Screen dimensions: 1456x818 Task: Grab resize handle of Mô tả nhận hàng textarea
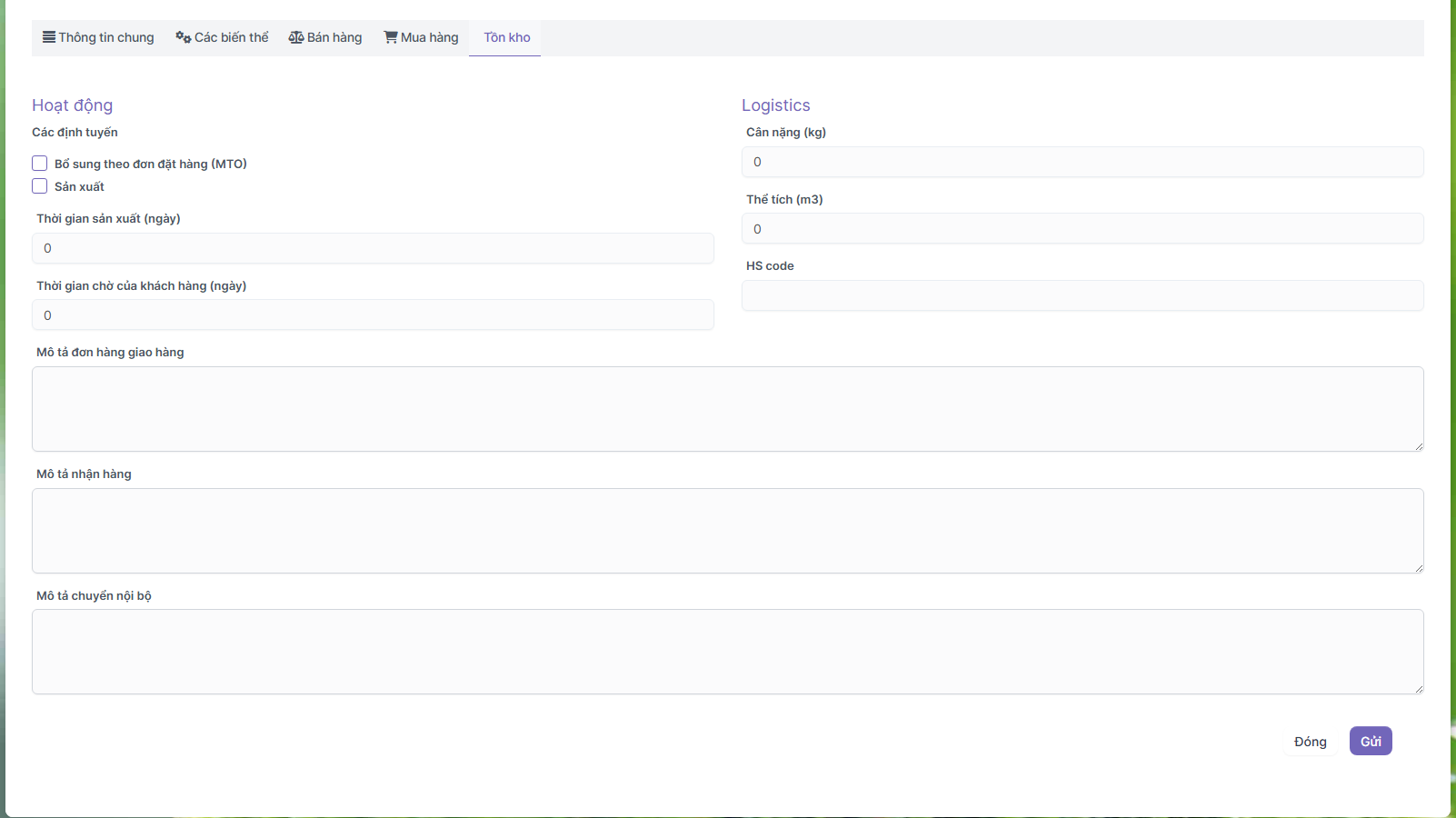tap(1418, 568)
